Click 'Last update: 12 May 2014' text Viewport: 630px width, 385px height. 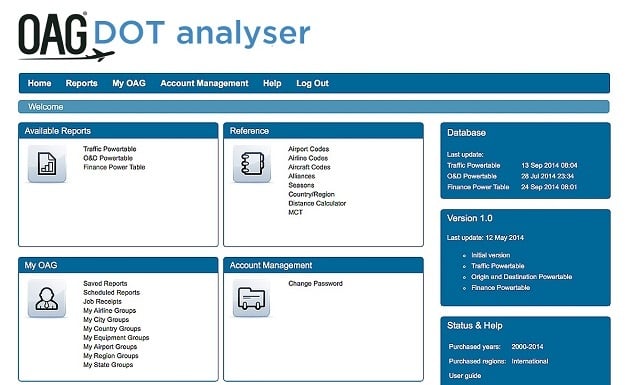485,238
